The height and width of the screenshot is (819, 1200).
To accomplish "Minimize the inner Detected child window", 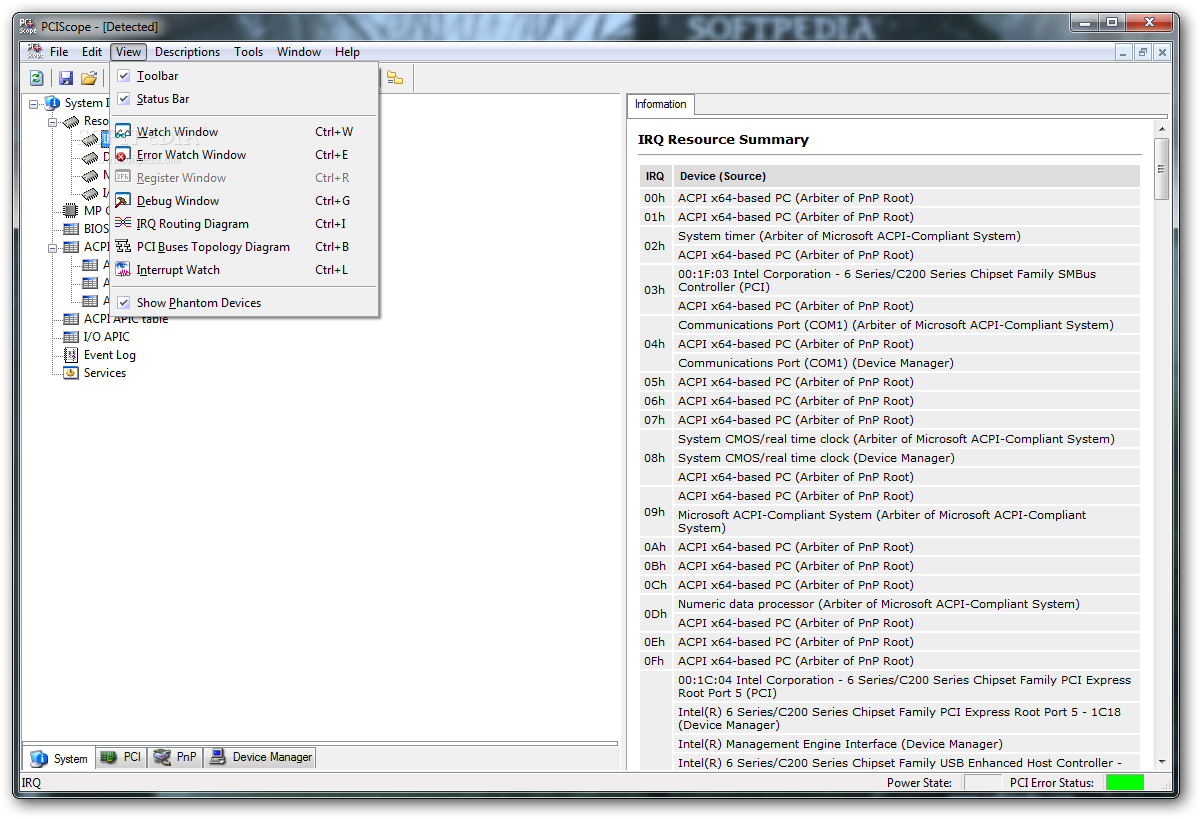I will point(1125,52).
